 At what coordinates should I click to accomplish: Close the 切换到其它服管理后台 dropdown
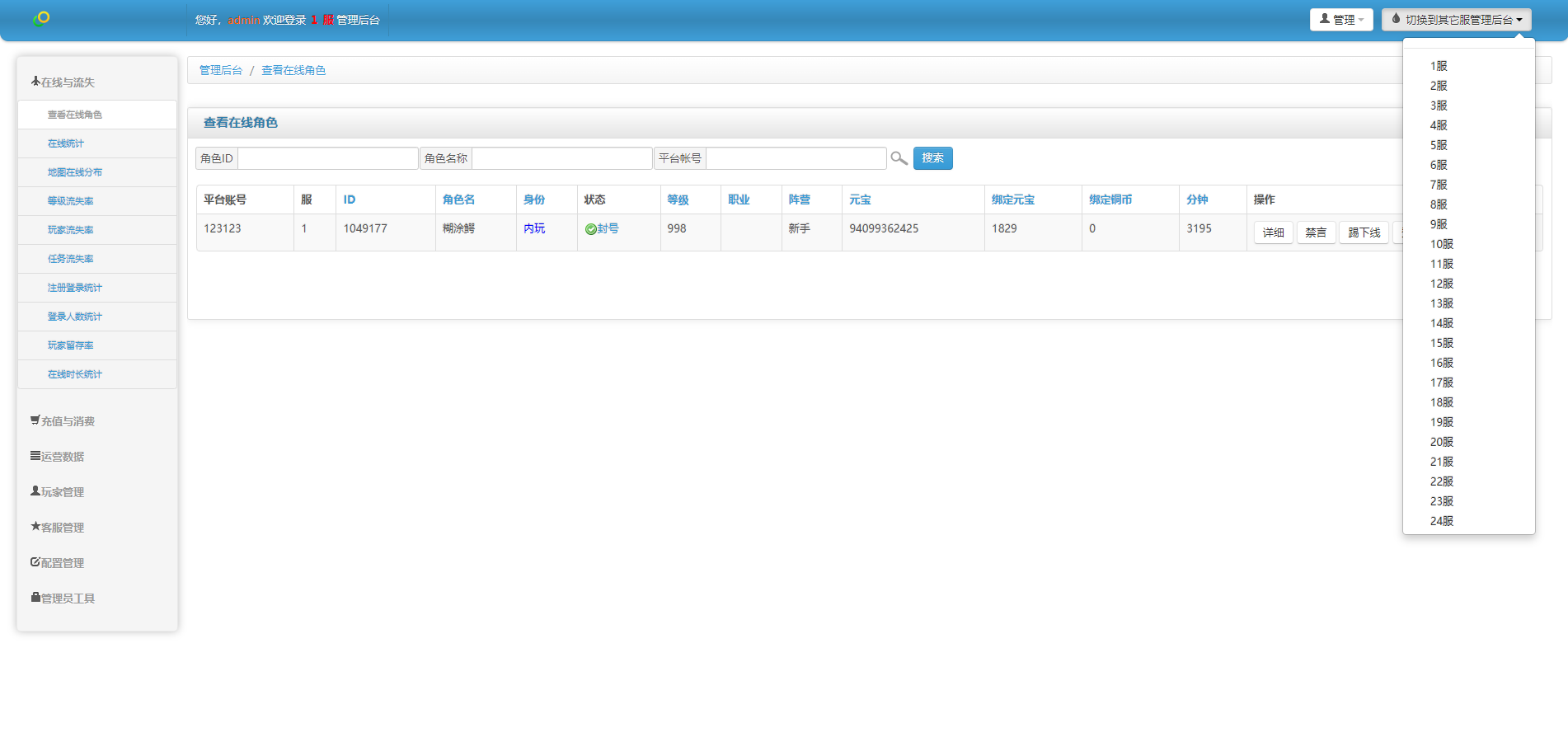point(1456,20)
